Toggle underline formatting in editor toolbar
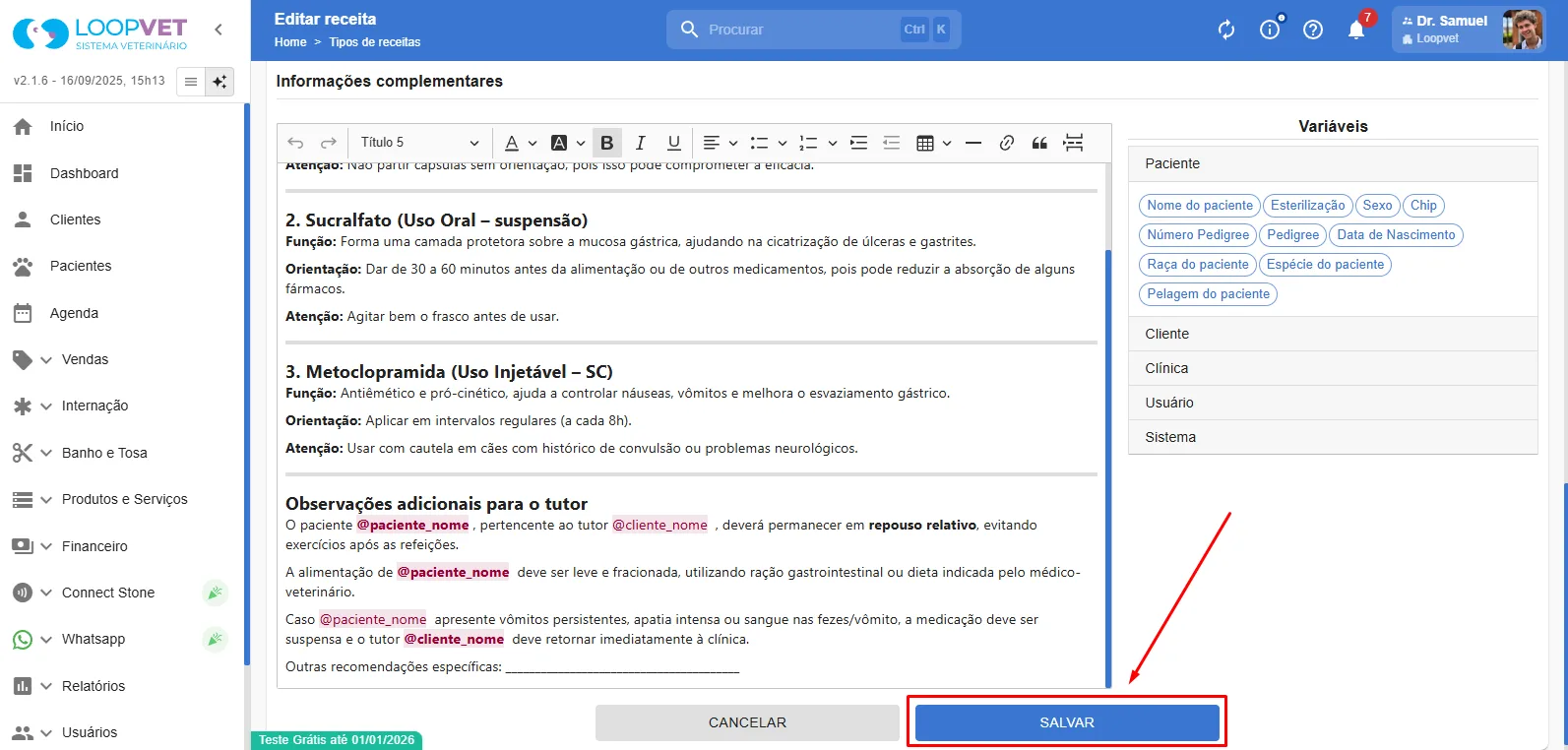 pos(674,143)
